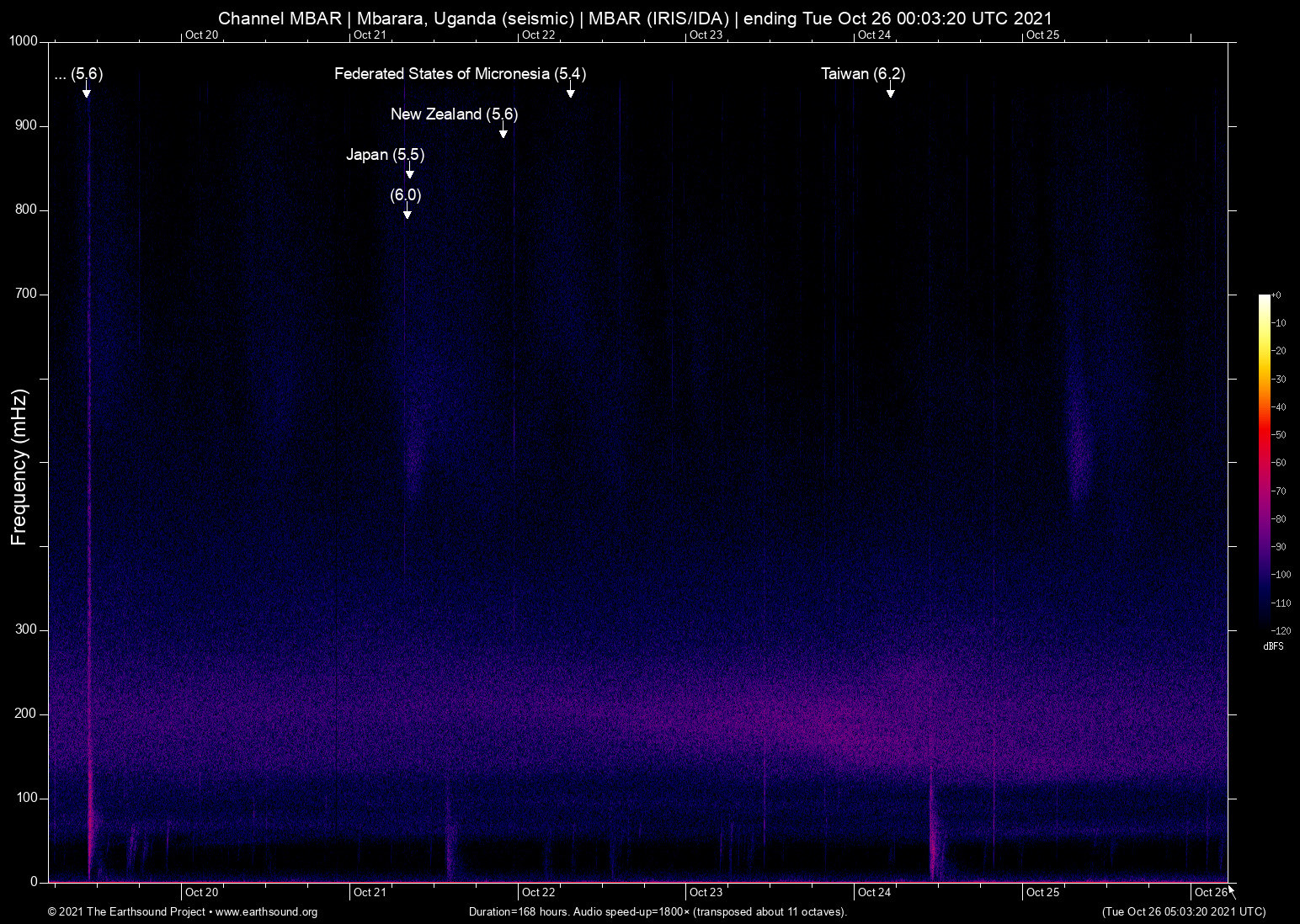
Task: Click the dBFS color scale bar
Action: [1264, 461]
